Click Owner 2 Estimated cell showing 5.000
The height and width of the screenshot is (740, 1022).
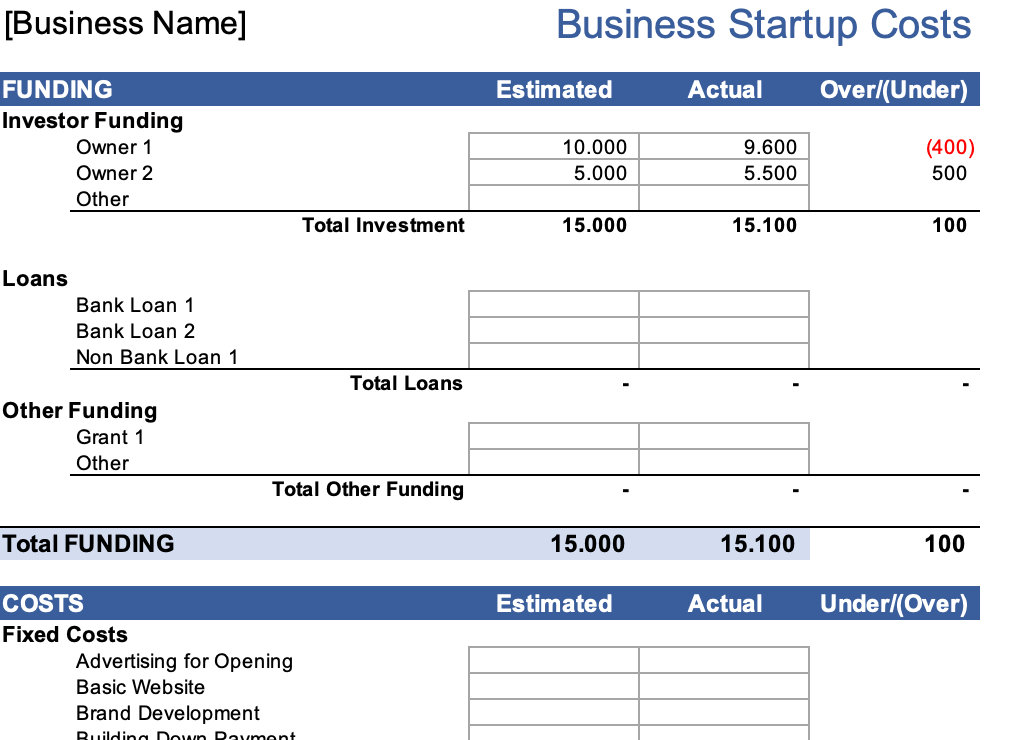[x=553, y=173]
